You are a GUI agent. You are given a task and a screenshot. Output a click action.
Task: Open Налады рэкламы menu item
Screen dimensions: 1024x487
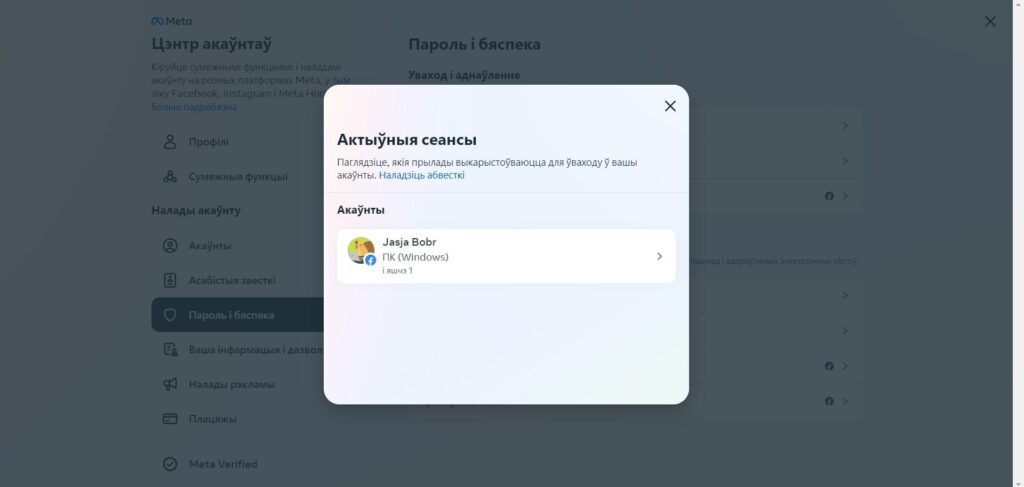238,384
